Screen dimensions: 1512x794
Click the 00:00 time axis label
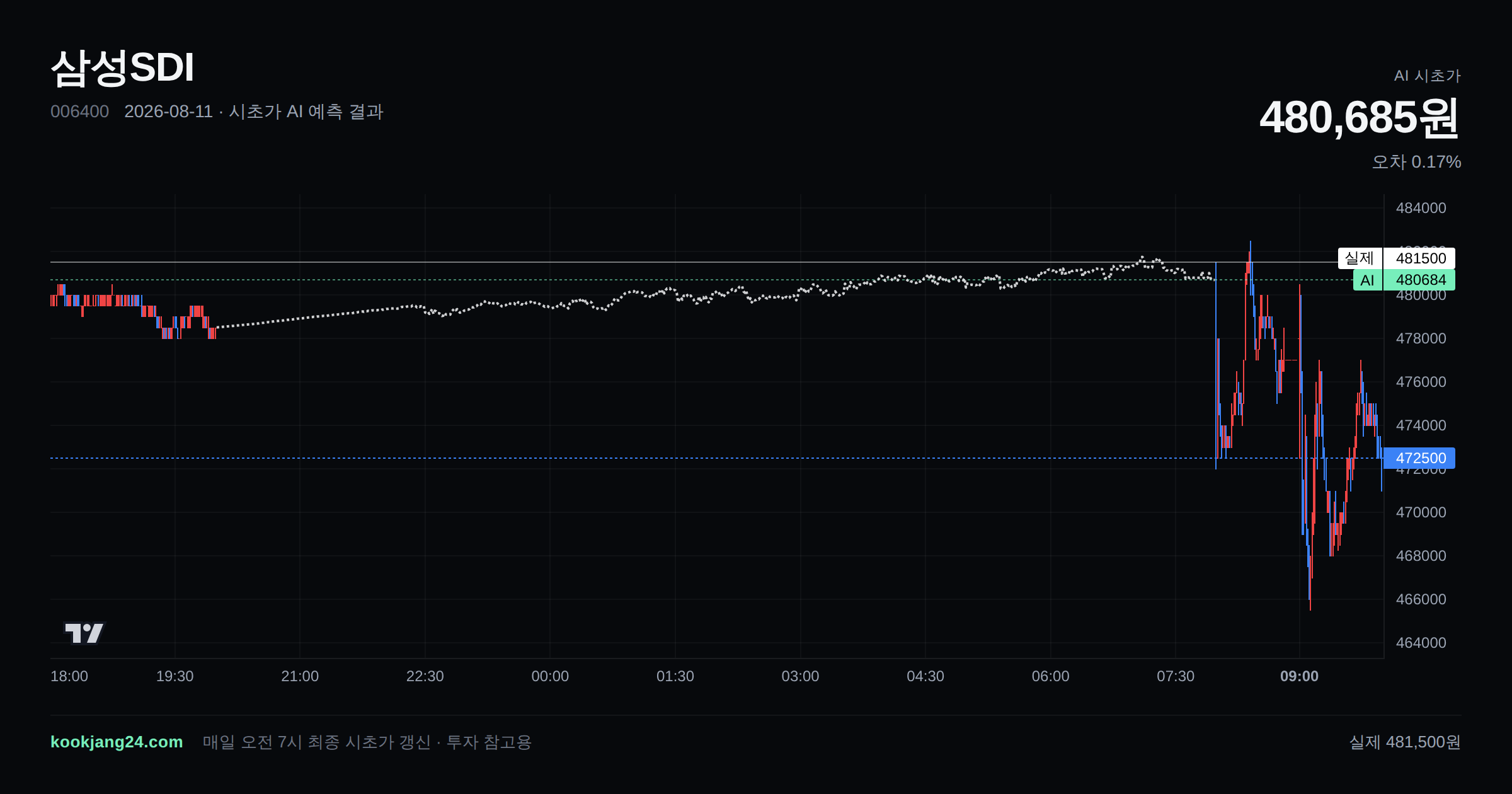click(550, 676)
